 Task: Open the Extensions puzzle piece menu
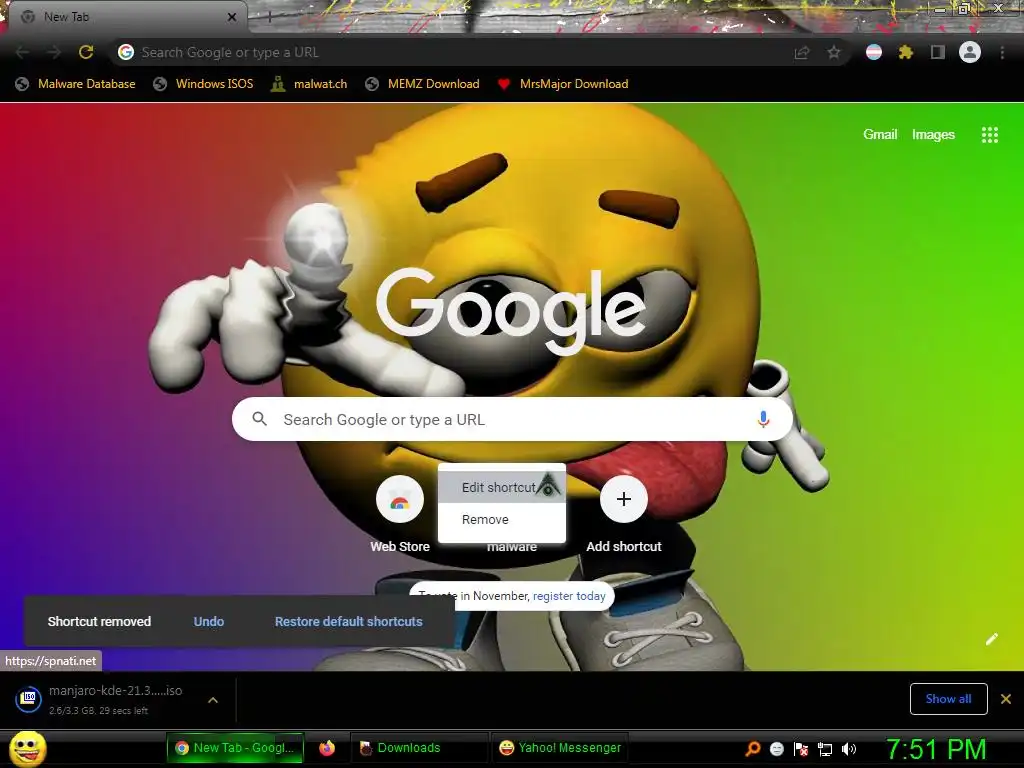pyautogui.click(x=906, y=52)
